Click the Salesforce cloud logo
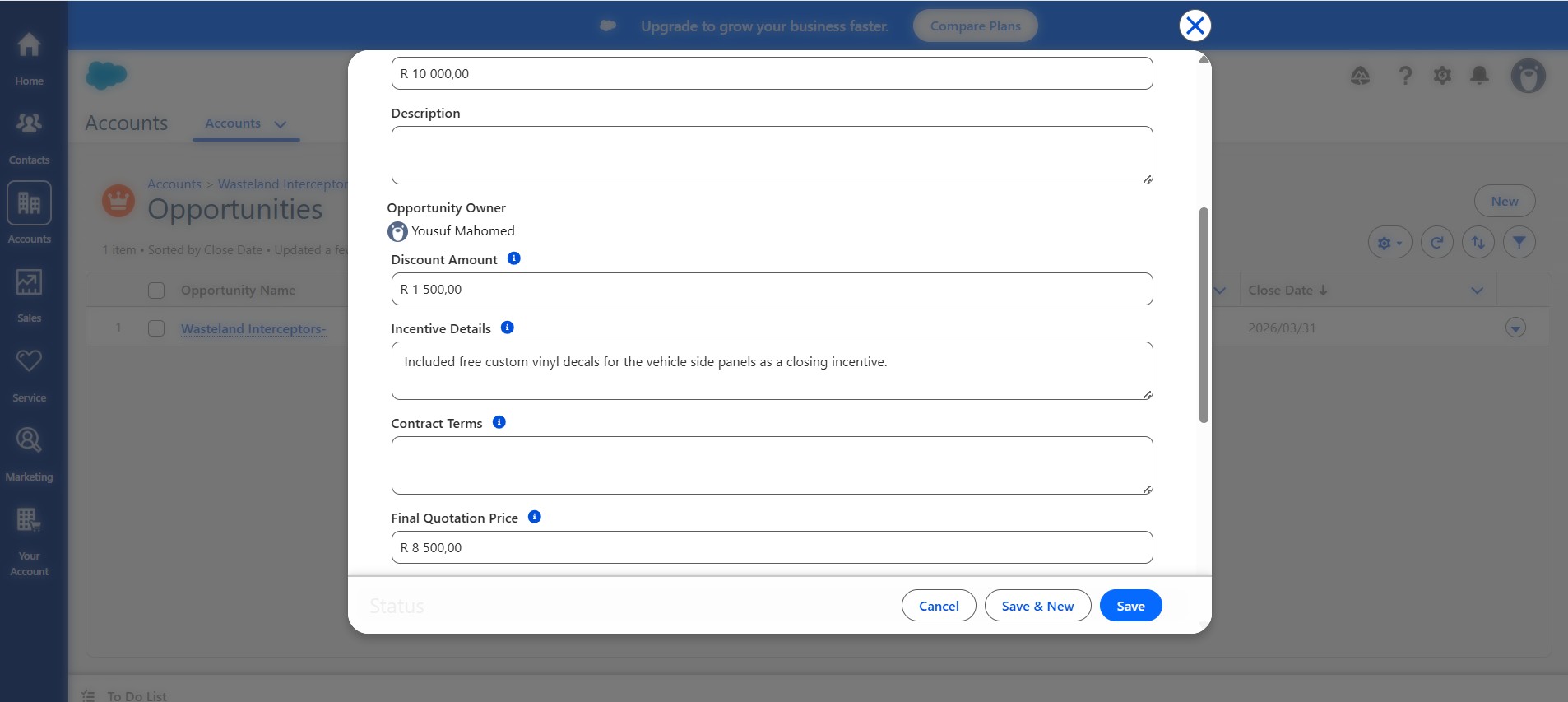Image resolution: width=1568 pixels, height=702 pixels. 106,76
